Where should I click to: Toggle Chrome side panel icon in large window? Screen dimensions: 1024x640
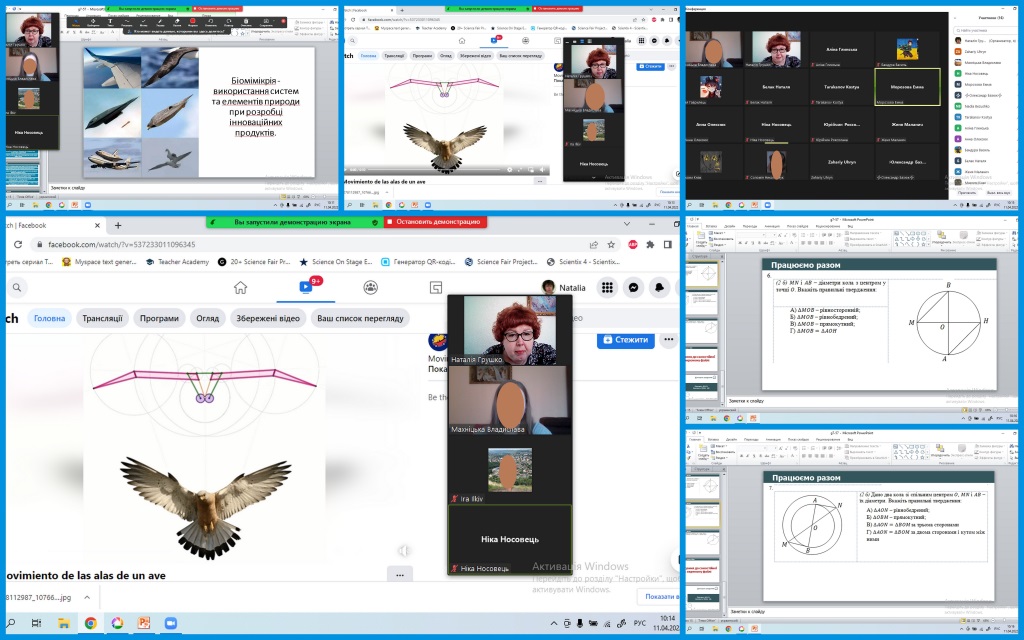coord(667,244)
